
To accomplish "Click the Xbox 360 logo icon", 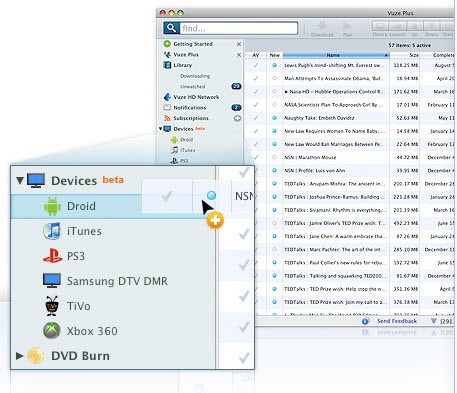I will (x=52, y=331).
